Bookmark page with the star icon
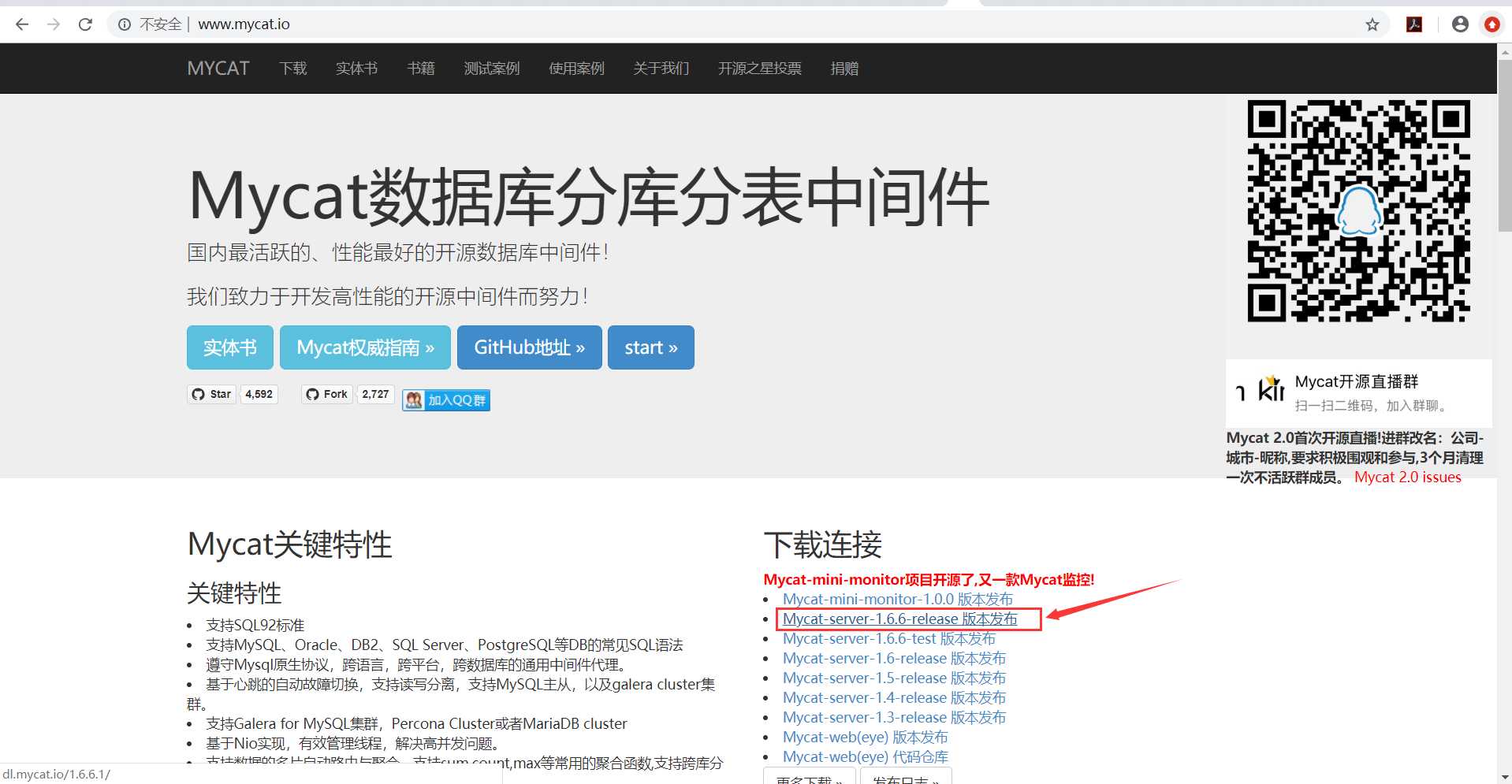This screenshot has height=784, width=1512. point(1372,24)
